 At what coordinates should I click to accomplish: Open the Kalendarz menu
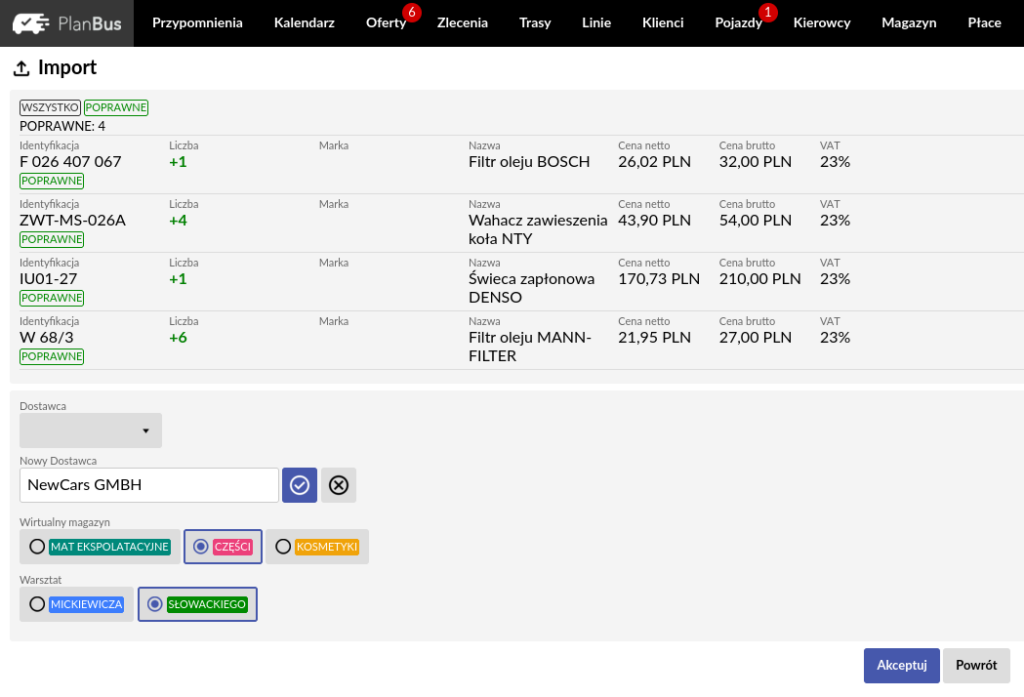pyautogui.click(x=304, y=23)
